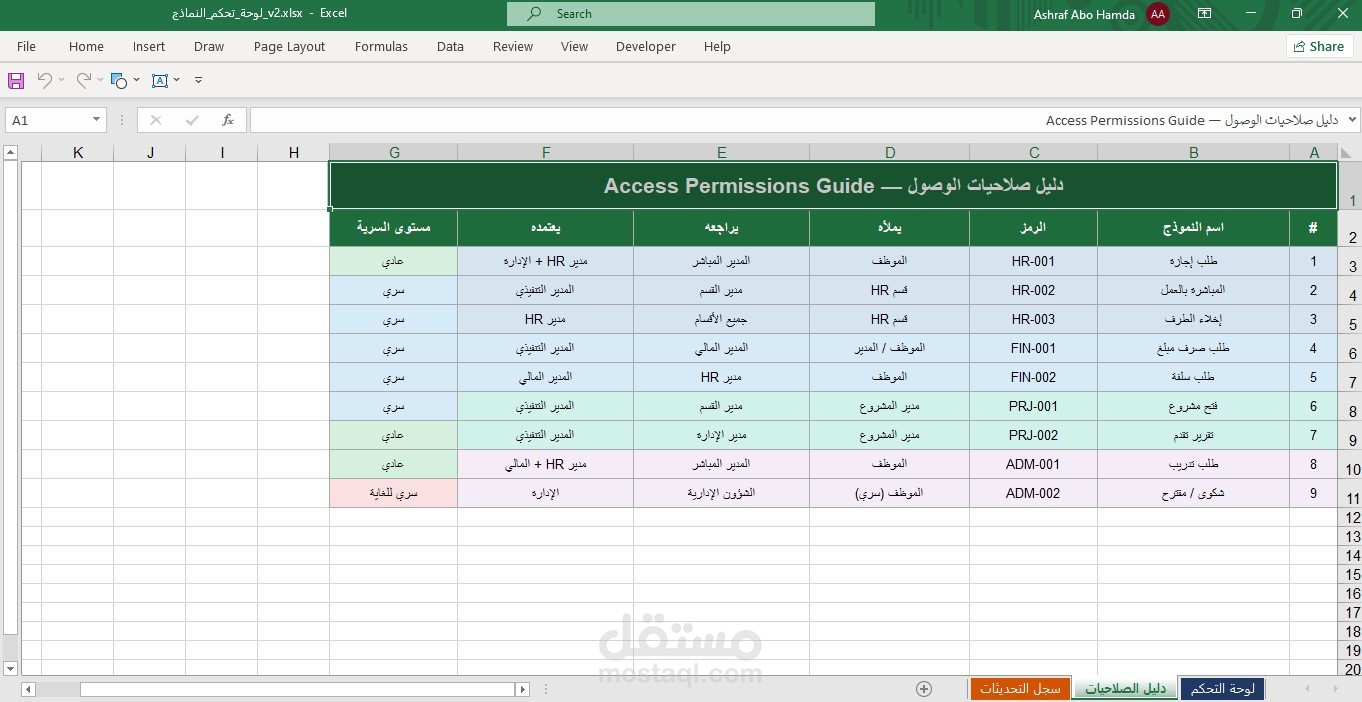Viewport: 1362px width, 702px height.
Task: Click the Redo arrow icon
Action: point(84,80)
